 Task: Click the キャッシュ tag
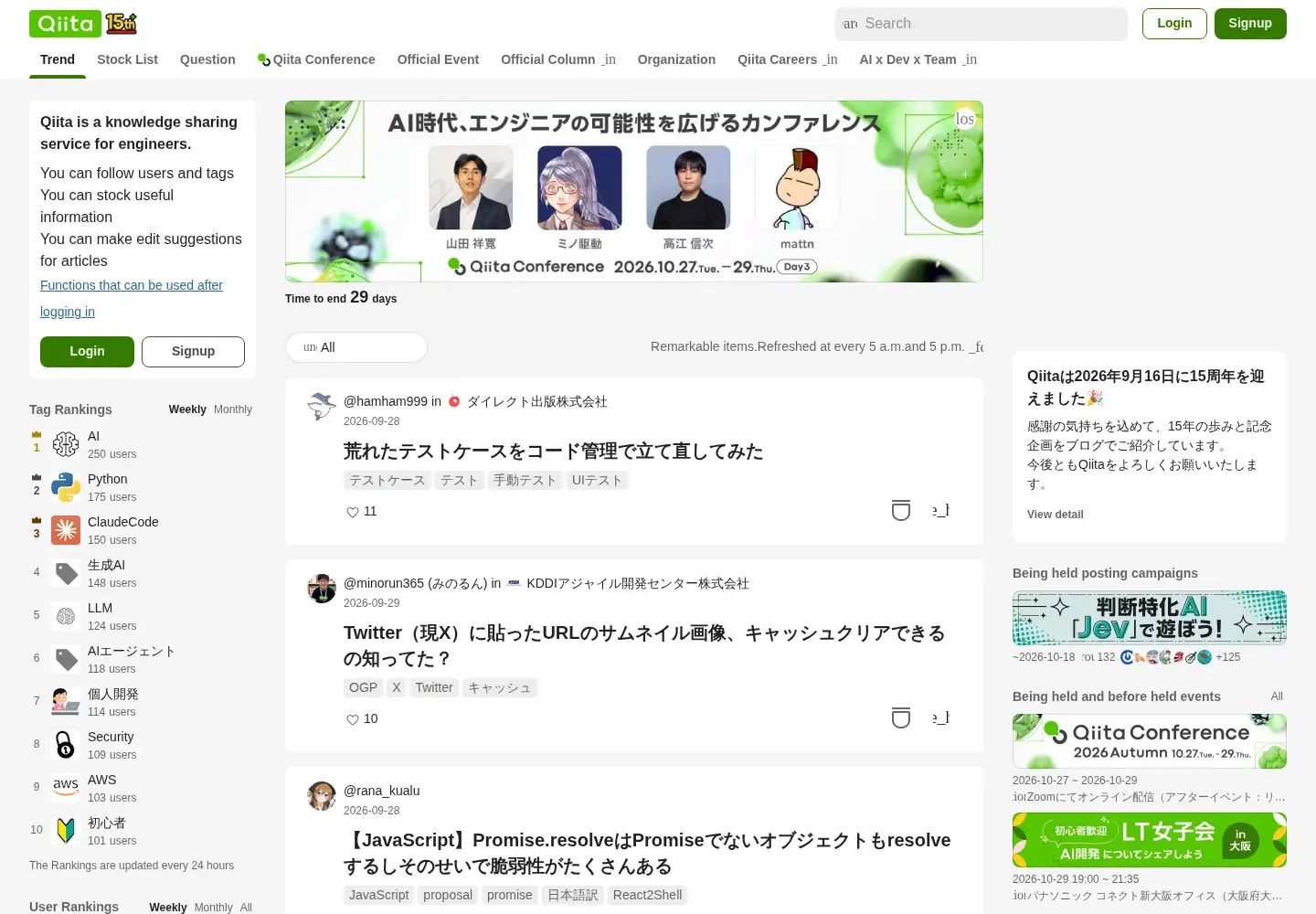pos(500,688)
